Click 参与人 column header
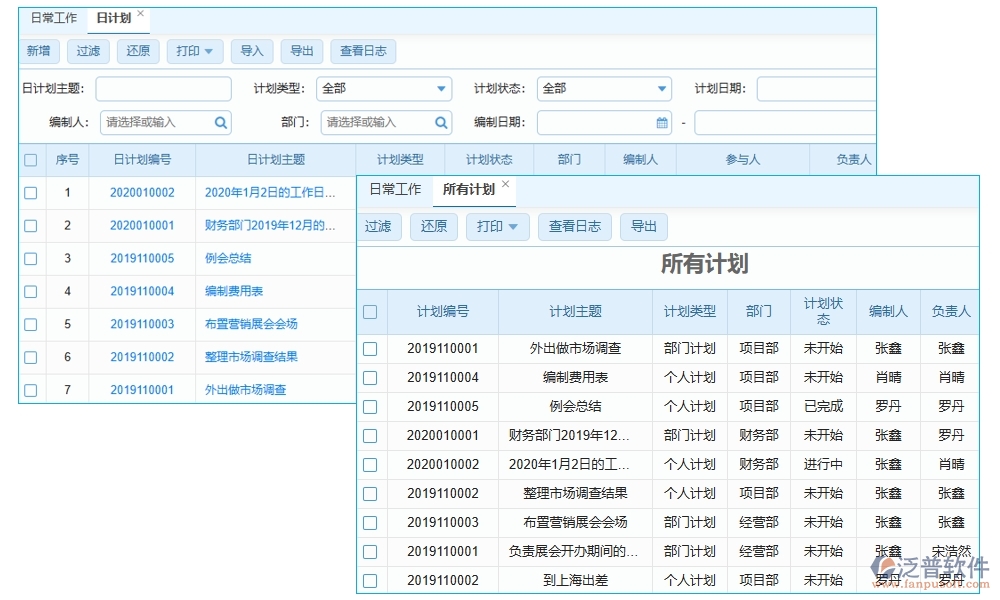This screenshot has height=600, width=1000. [x=742, y=160]
